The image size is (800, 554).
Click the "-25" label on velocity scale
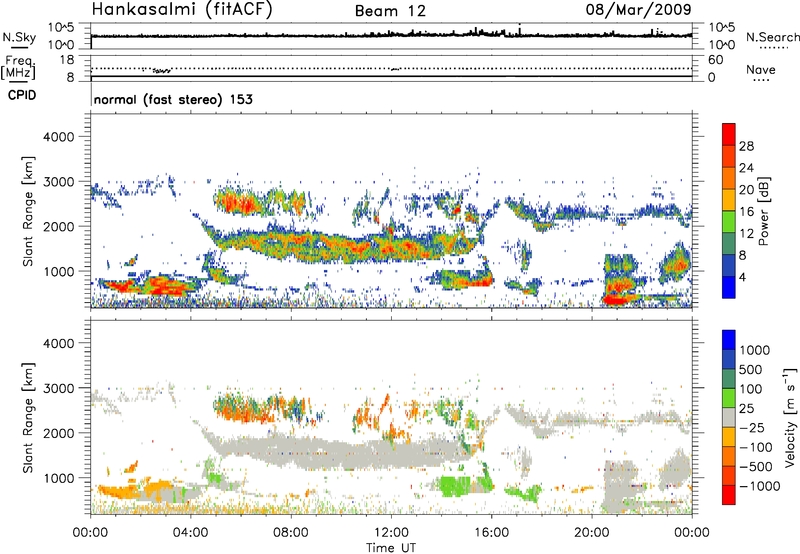pyautogui.click(x=752, y=428)
